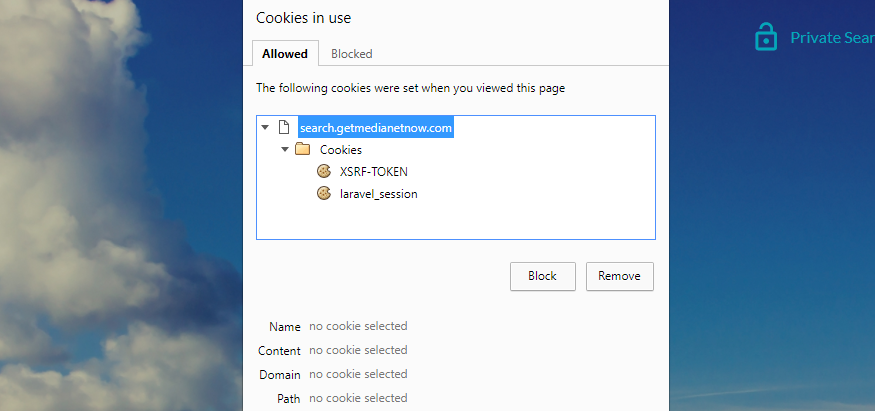
Task: Click the cookie icon next to XSRF-TOKEN
Action: [323, 172]
